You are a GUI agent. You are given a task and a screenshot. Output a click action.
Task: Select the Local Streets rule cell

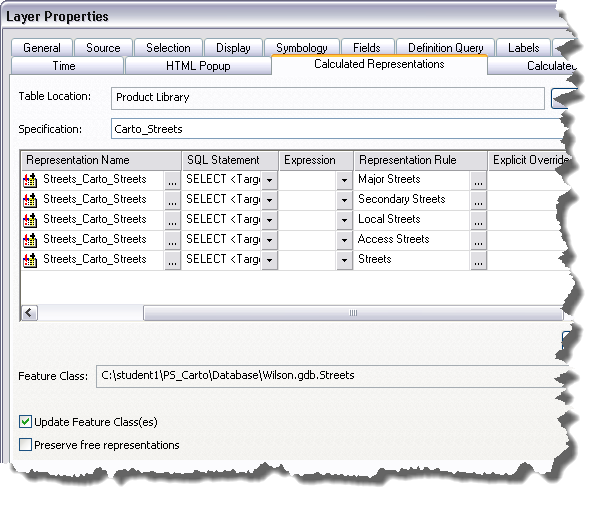[x=412, y=220]
